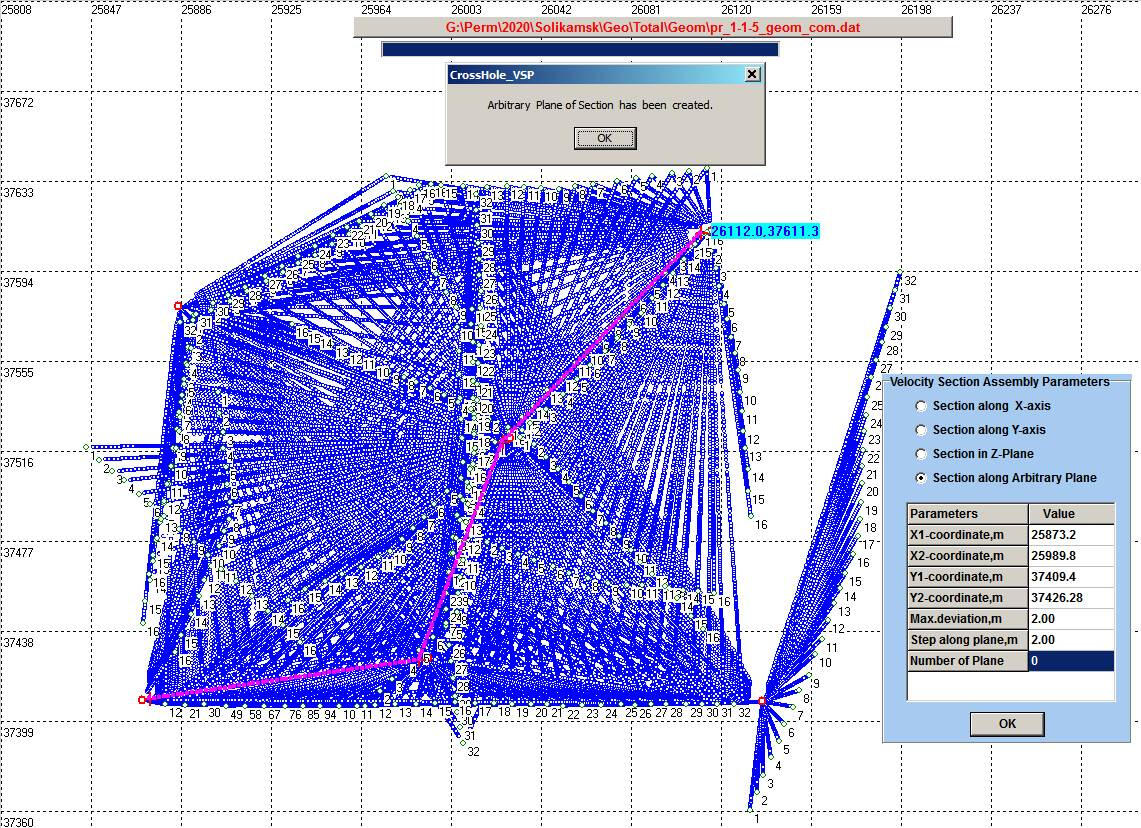Image resolution: width=1141 pixels, height=828 pixels.
Task: Click the cyan 26112.0,37611.3 coordinate label
Action: (x=765, y=232)
